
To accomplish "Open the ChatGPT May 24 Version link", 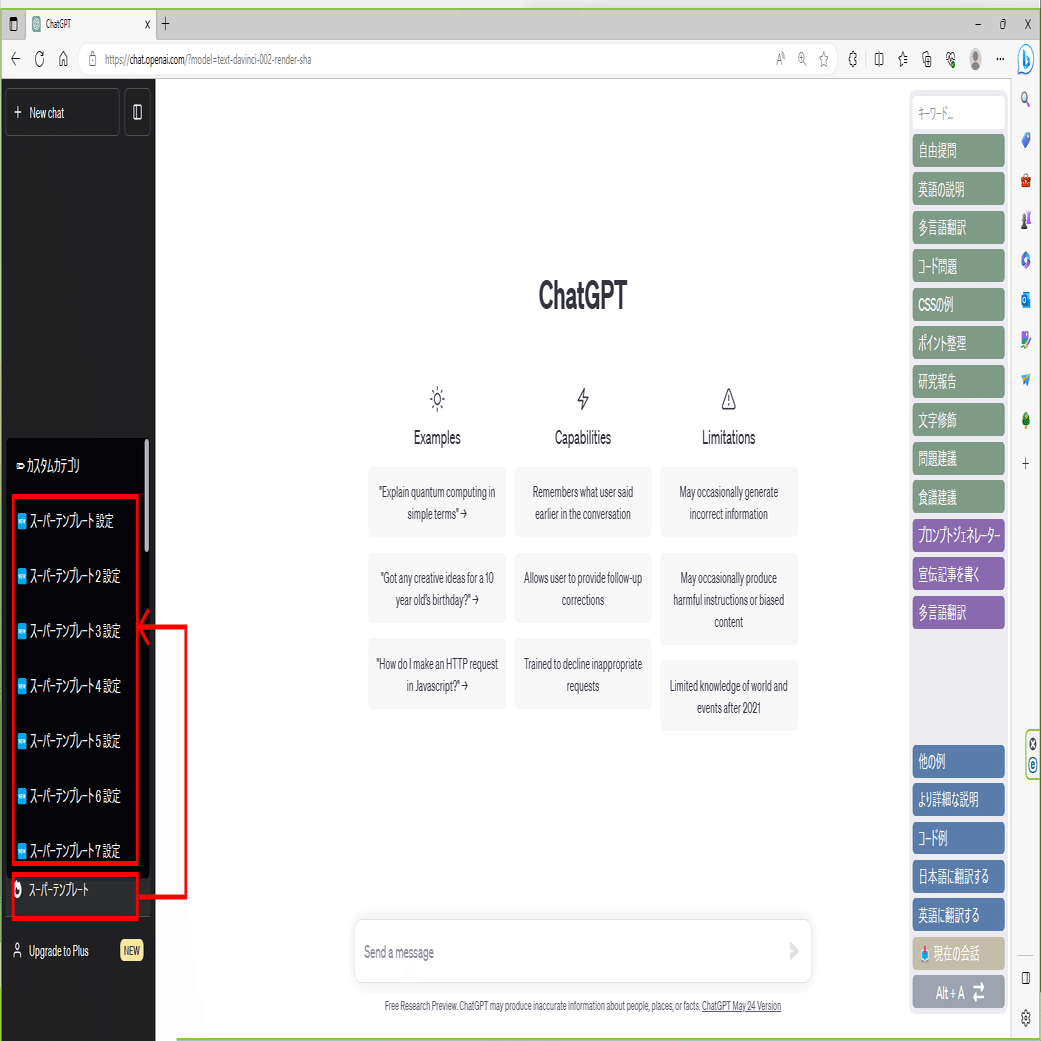I will [740, 1006].
